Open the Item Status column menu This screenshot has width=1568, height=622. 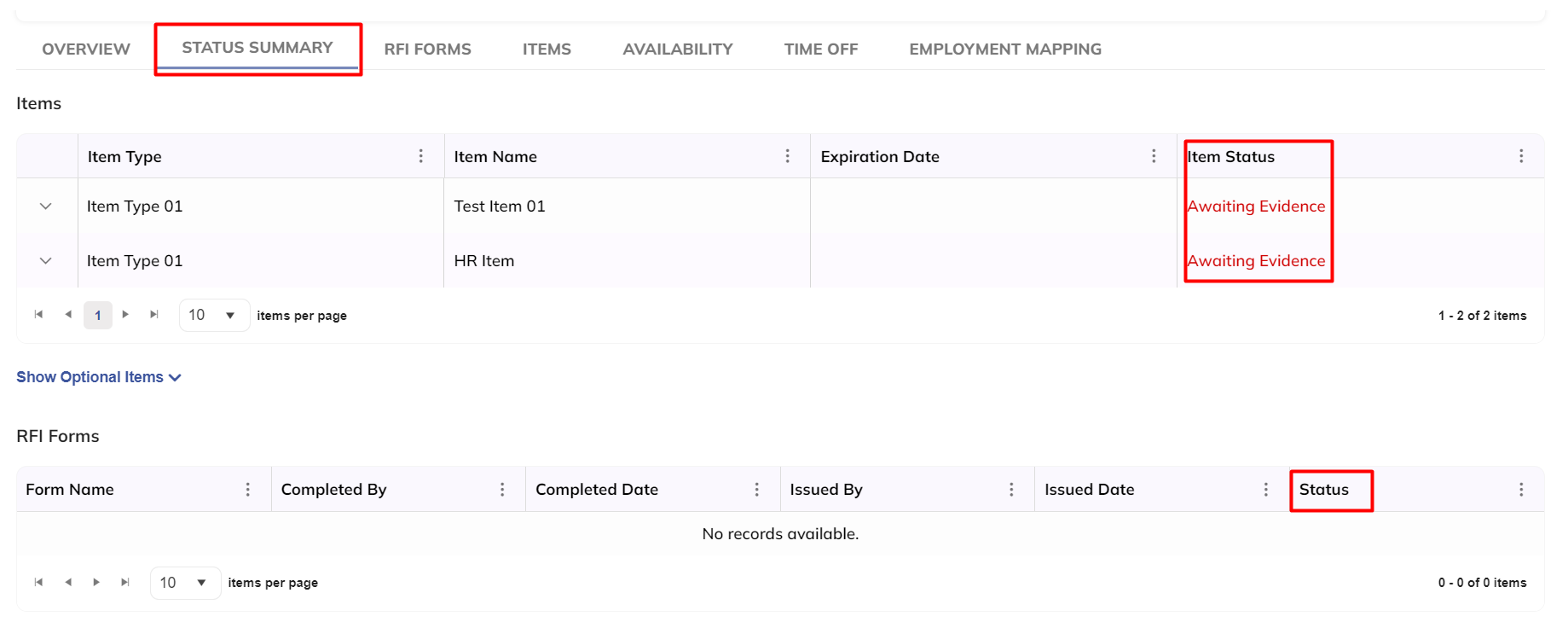pyautogui.click(x=1520, y=156)
